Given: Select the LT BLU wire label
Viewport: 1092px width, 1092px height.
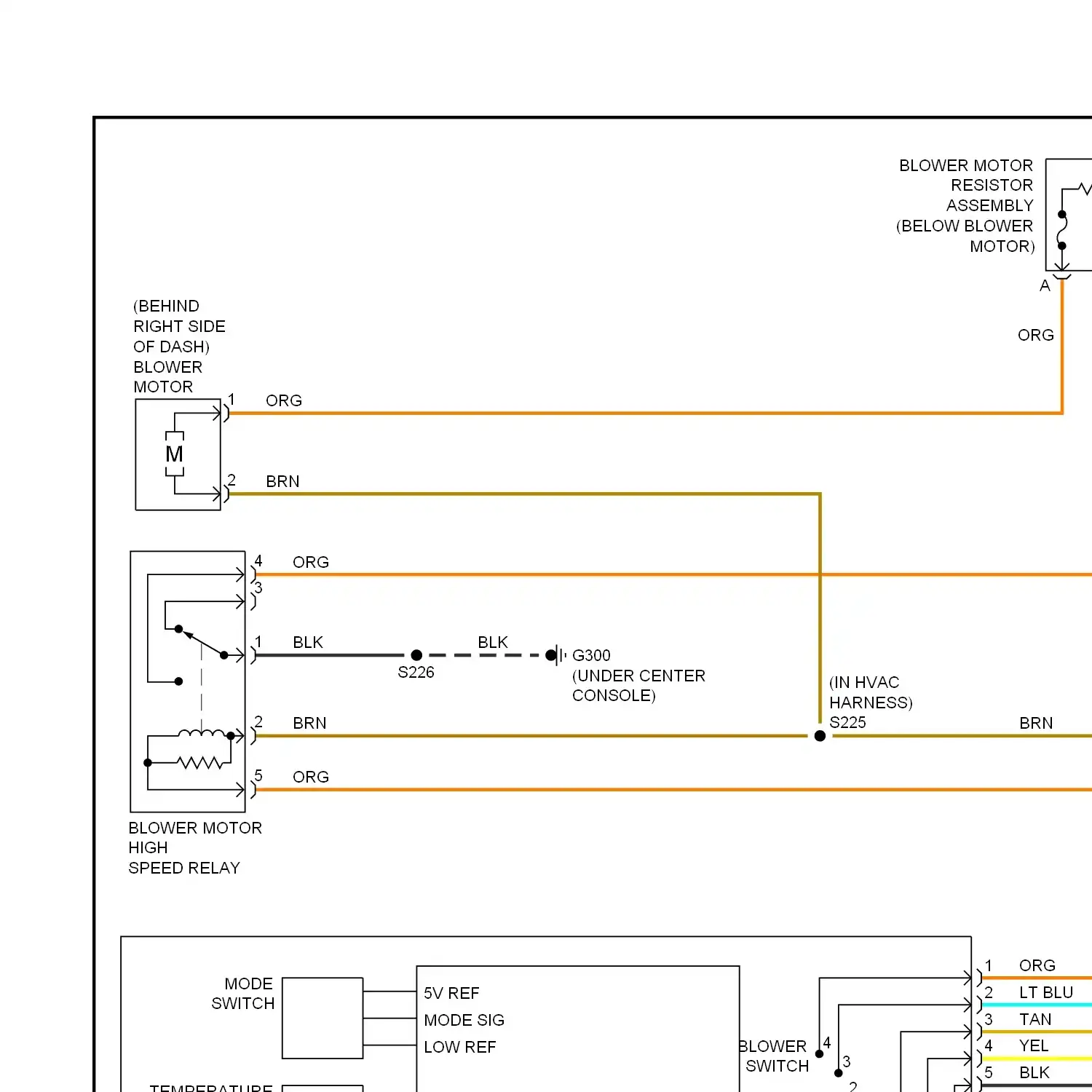Looking at the screenshot, I should coord(1046,993).
